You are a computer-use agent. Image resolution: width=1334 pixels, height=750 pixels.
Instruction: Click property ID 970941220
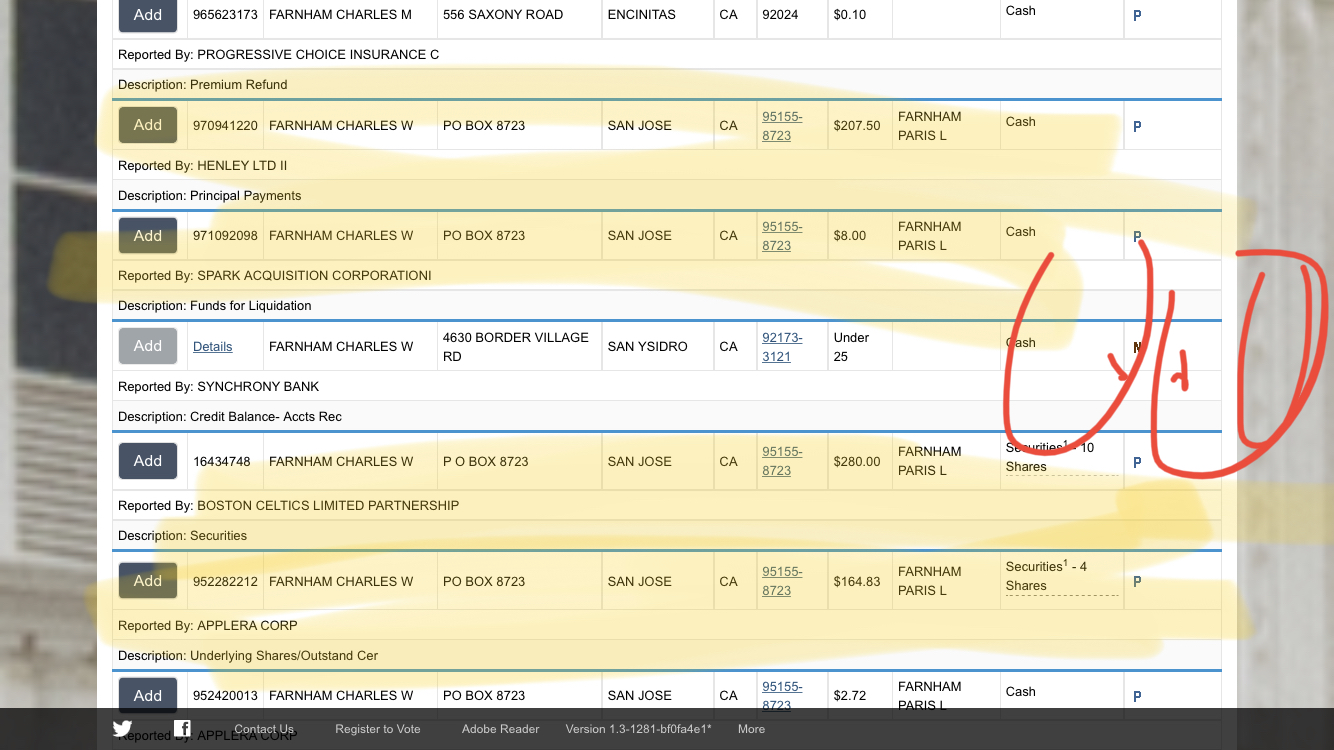(225, 125)
